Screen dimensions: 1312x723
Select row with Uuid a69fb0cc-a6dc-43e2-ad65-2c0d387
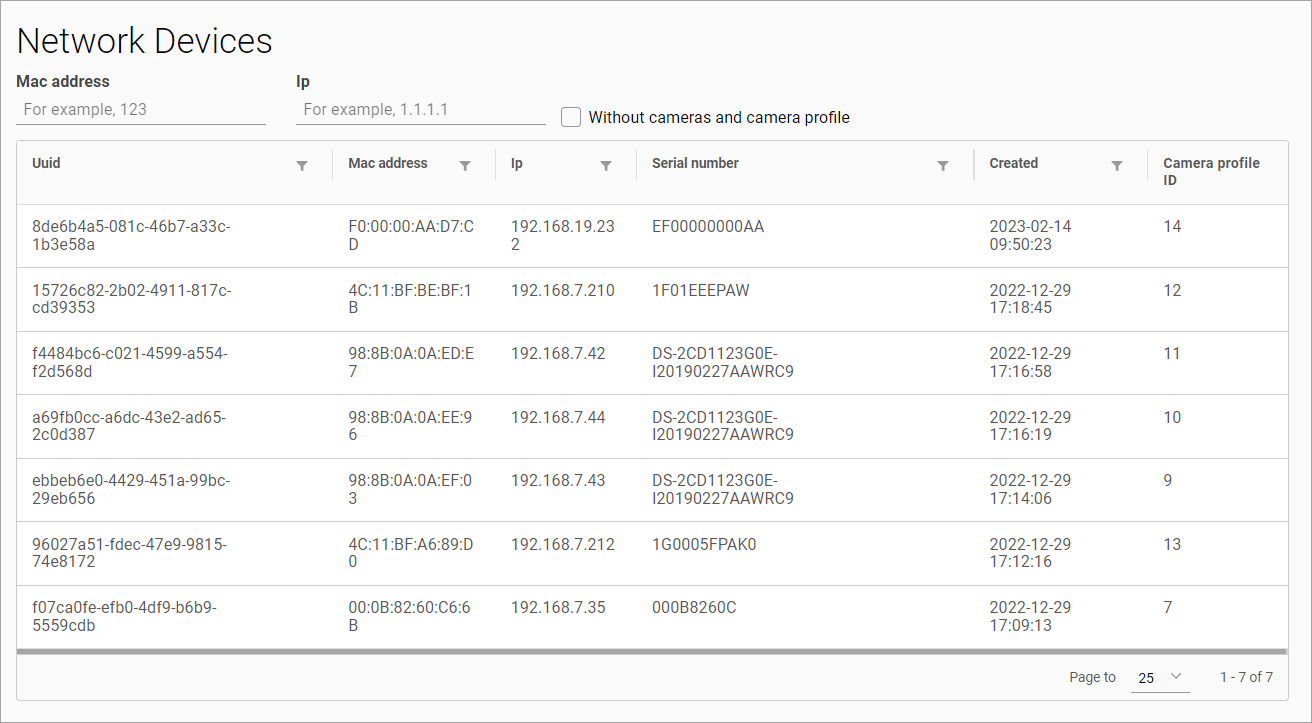131,426
